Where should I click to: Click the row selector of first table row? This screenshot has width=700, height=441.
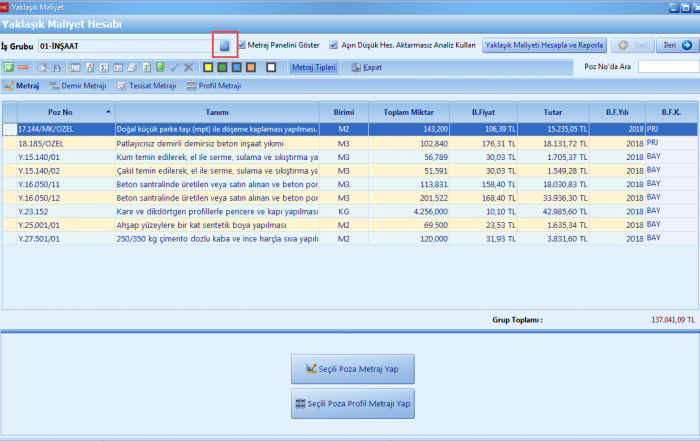9,129
